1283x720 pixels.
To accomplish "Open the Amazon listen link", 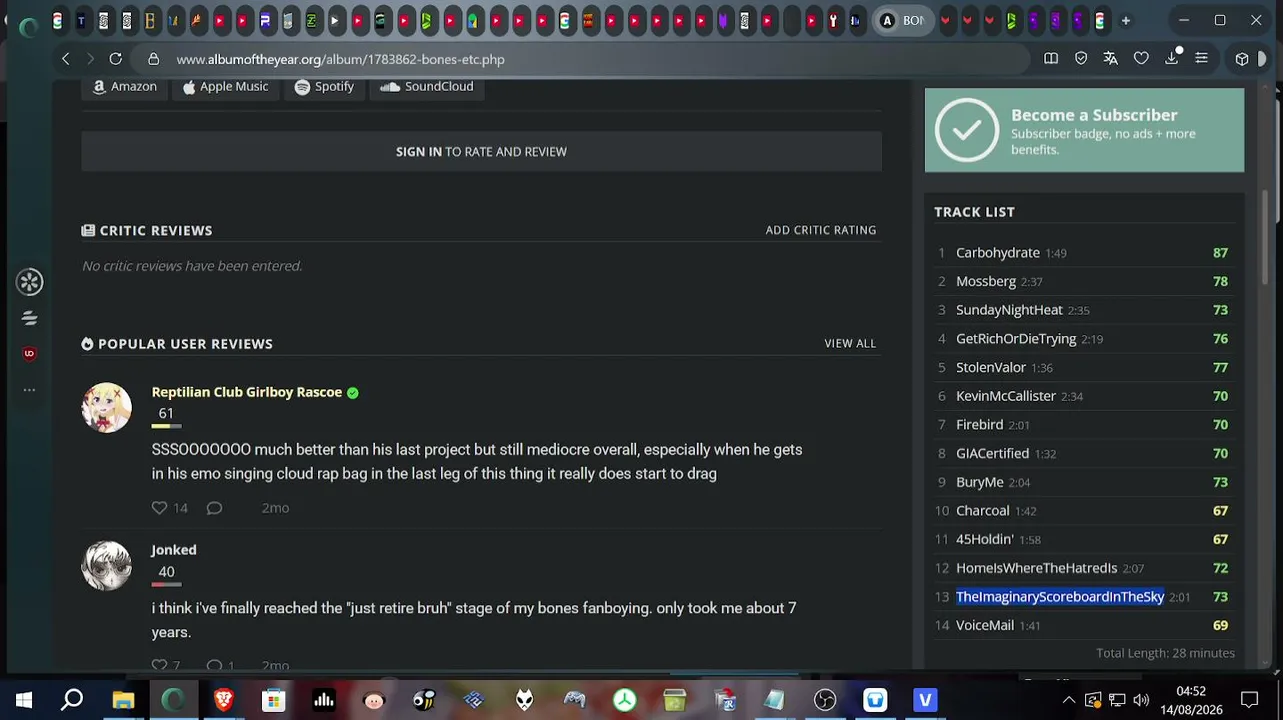I will [125, 87].
